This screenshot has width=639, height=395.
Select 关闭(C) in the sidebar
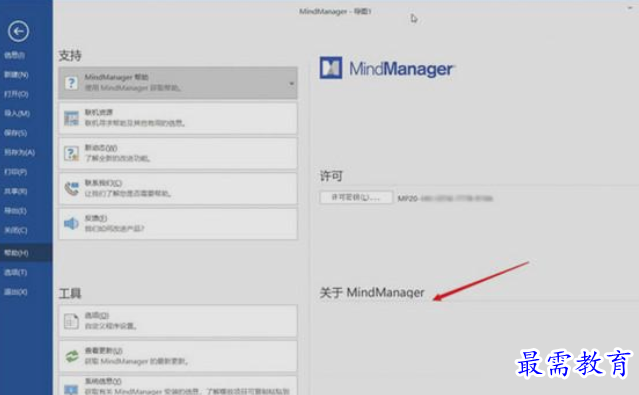(16, 230)
